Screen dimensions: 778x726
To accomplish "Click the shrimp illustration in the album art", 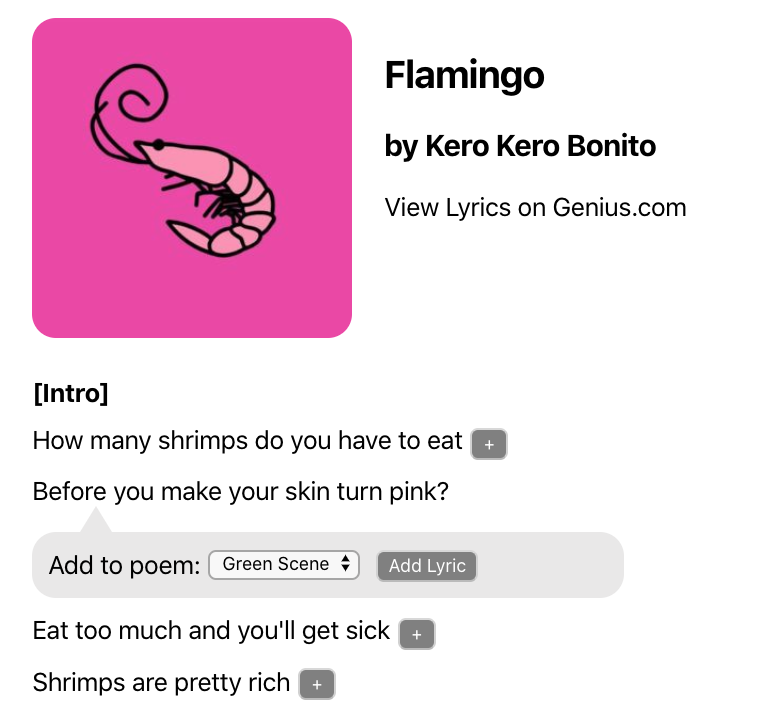I will pyautogui.click(x=187, y=165).
